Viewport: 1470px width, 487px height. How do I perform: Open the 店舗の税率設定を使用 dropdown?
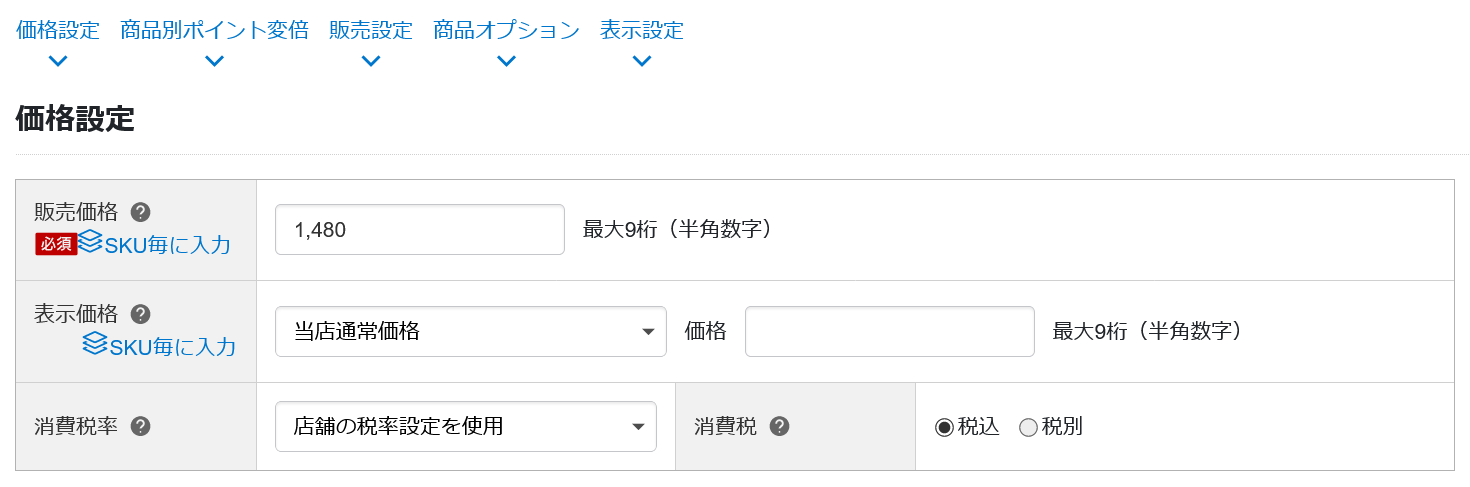click(465, 427)
